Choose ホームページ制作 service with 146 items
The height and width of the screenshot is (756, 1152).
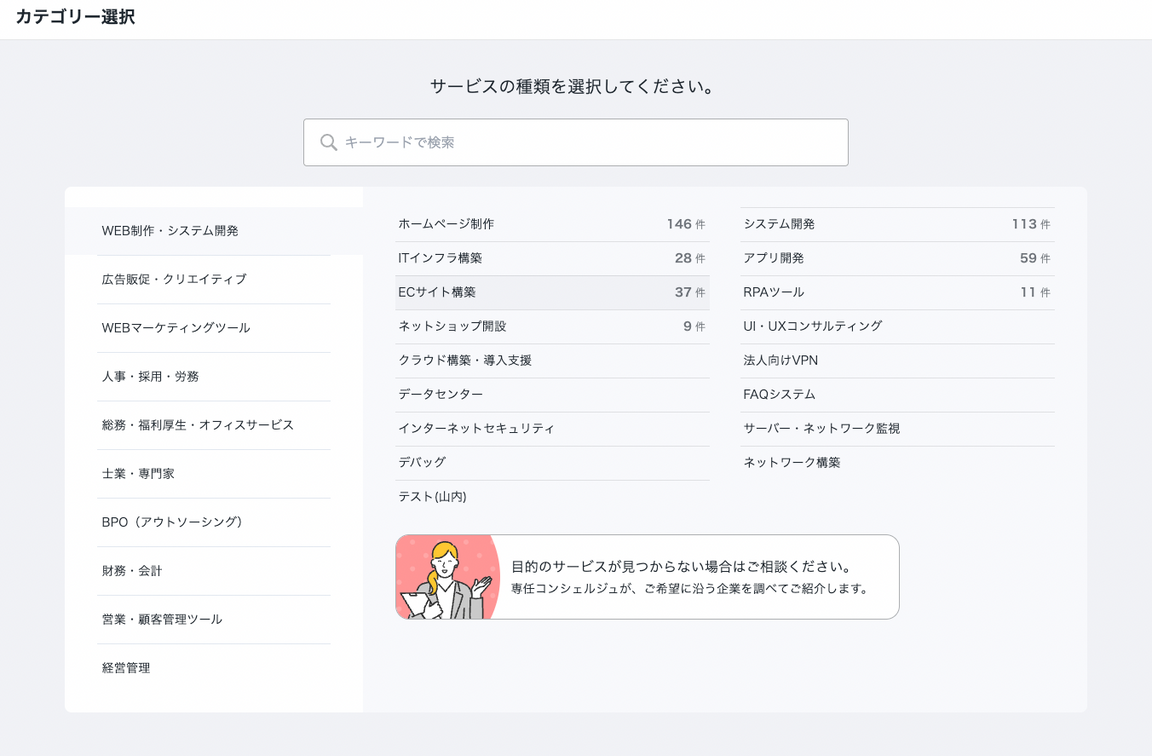coord(446,224)
